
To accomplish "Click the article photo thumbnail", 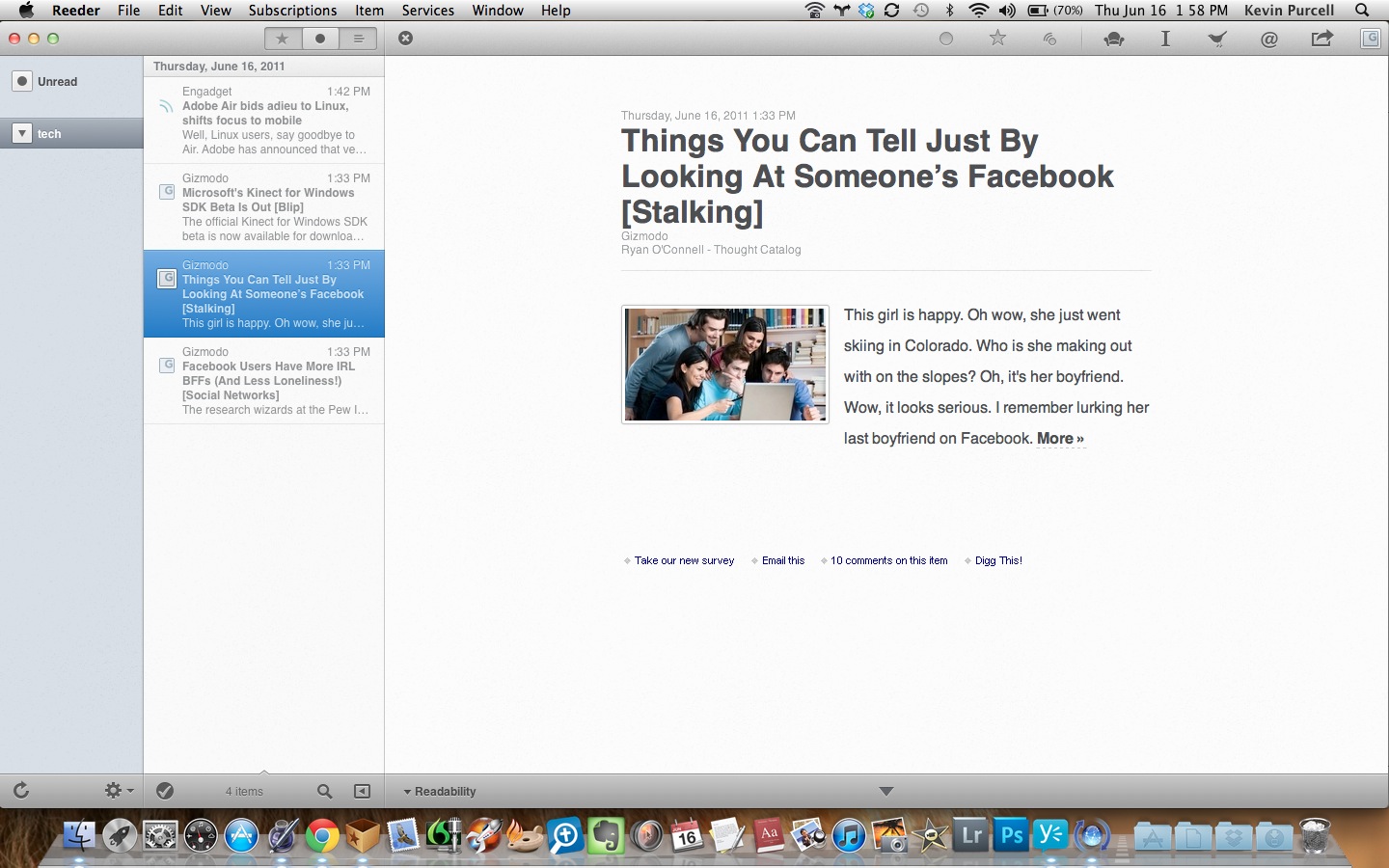I will pos(725,365).
